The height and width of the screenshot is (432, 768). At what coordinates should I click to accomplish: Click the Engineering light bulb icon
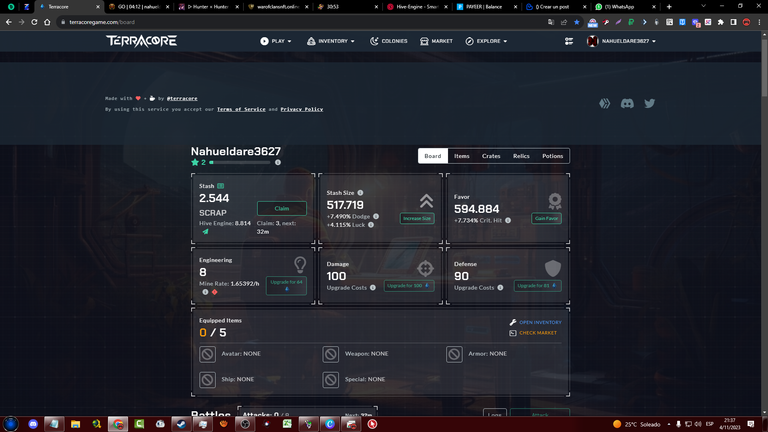pos(300,265)
